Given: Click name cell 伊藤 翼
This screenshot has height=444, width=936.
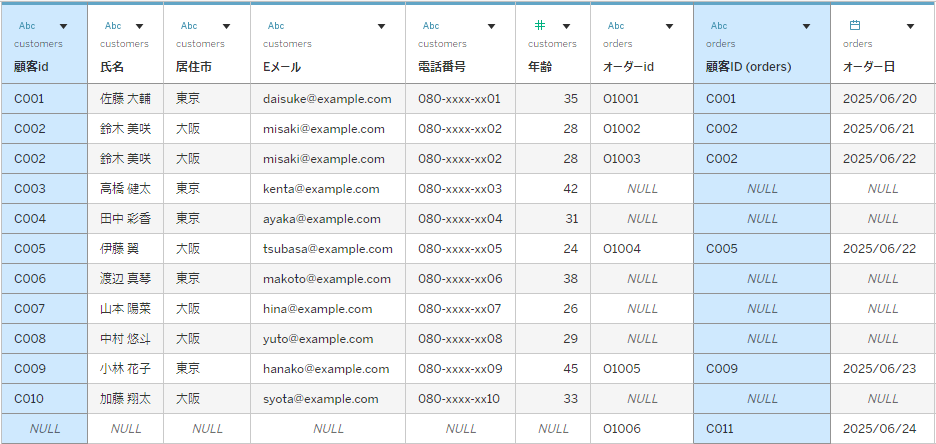Looking at the screenshot, I should click(x=125, y=249).
